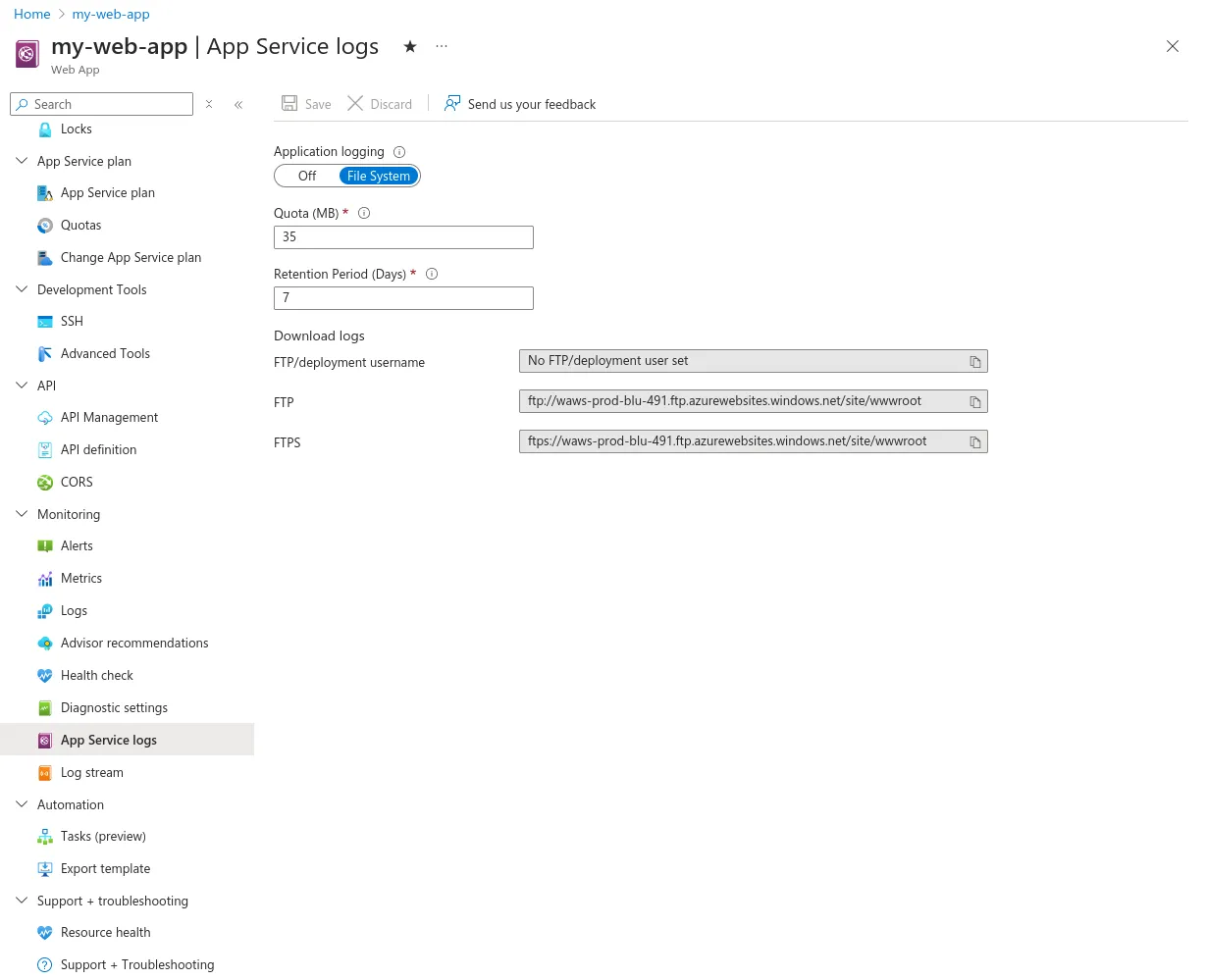The image size is (1206, 980).
Task: Click the Retention Period info icon
Action: [x=432, y=274]
